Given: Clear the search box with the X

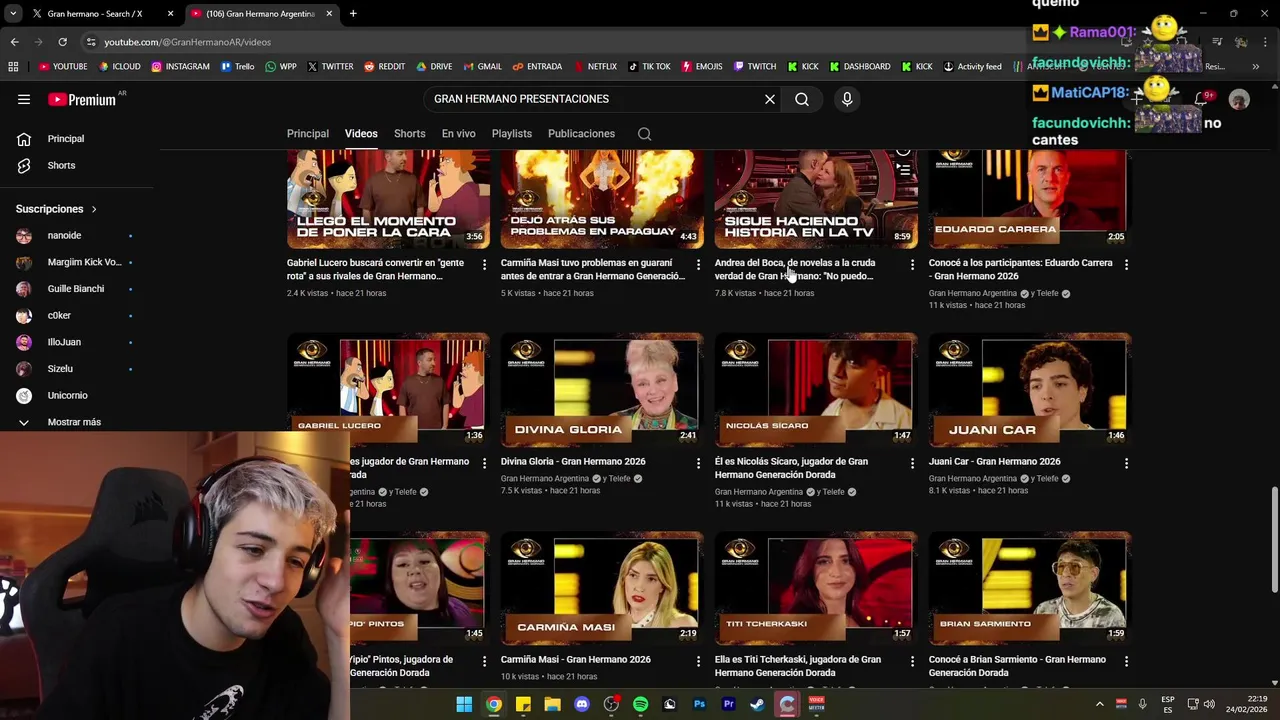Looking at the screenshot, I should (x=770, y=99).
